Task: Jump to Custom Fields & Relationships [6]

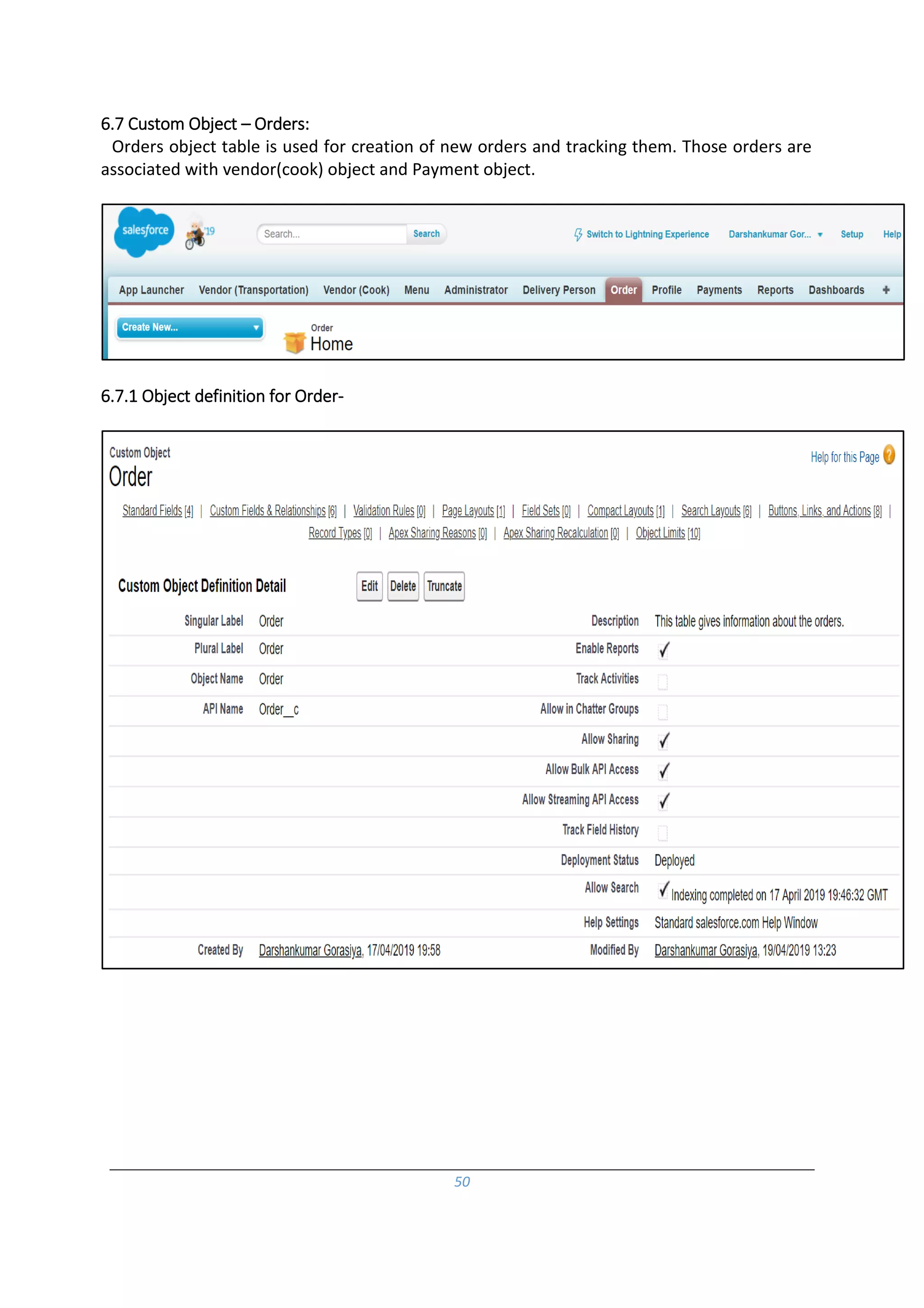Action: 273,510
